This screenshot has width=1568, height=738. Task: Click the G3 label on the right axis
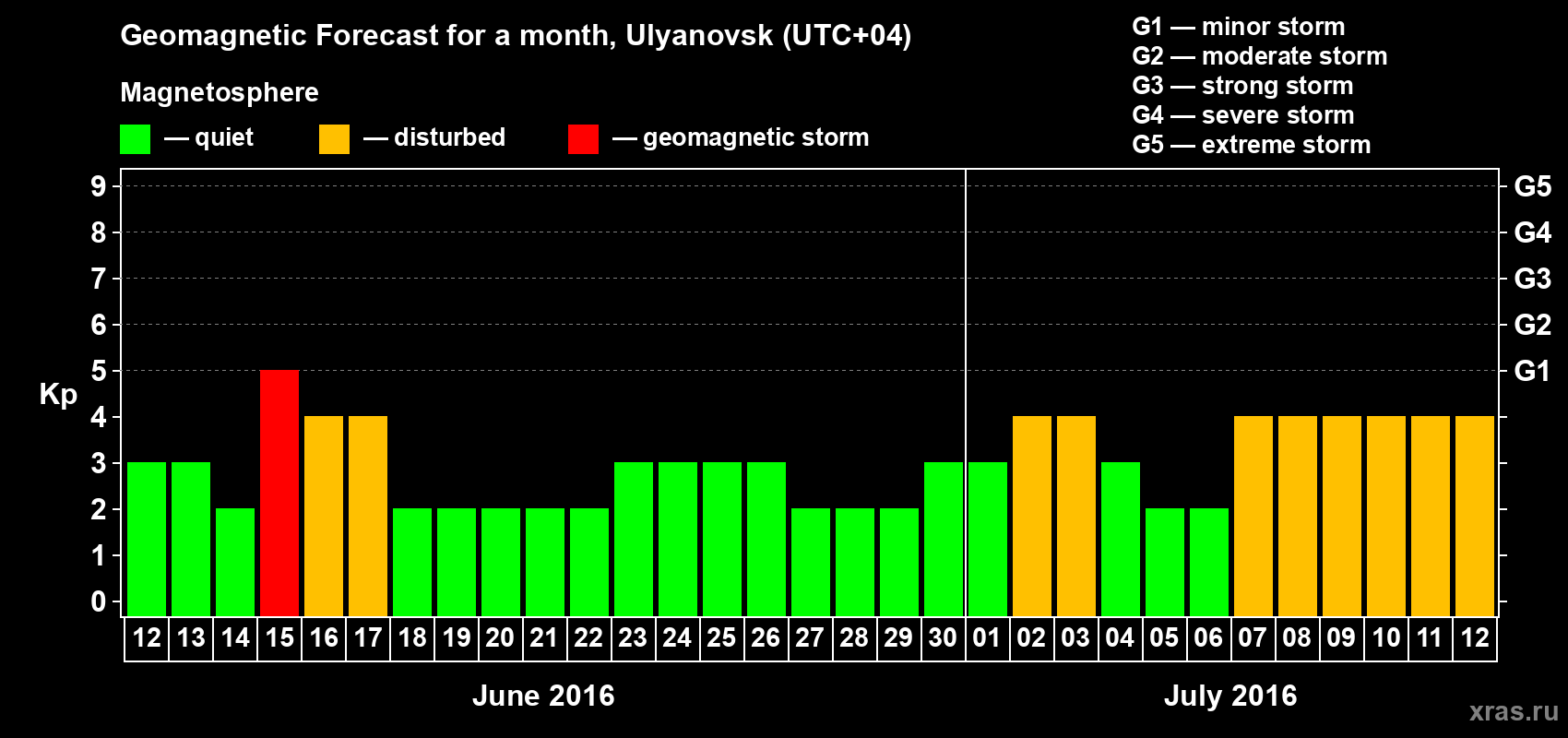[x=1532, y=279]
